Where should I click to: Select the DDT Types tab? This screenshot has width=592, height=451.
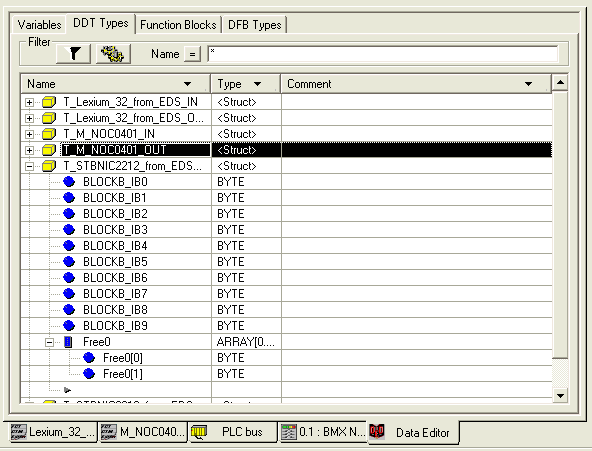click(x=100, y=23)
